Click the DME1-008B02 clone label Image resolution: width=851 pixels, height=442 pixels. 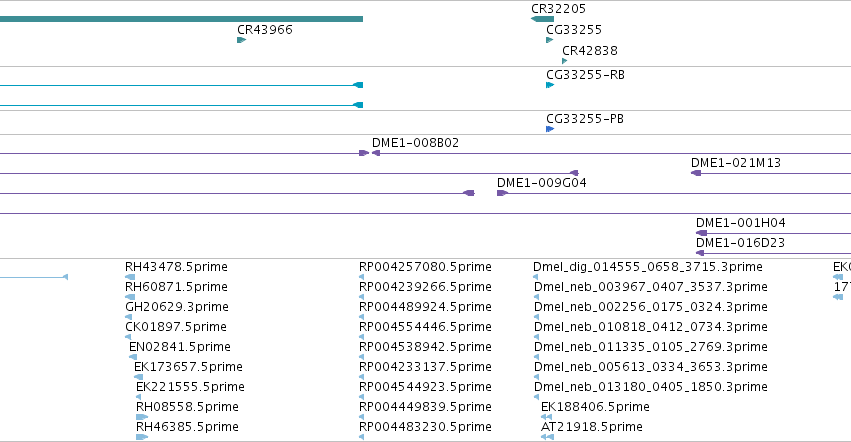tap(415, 143)
